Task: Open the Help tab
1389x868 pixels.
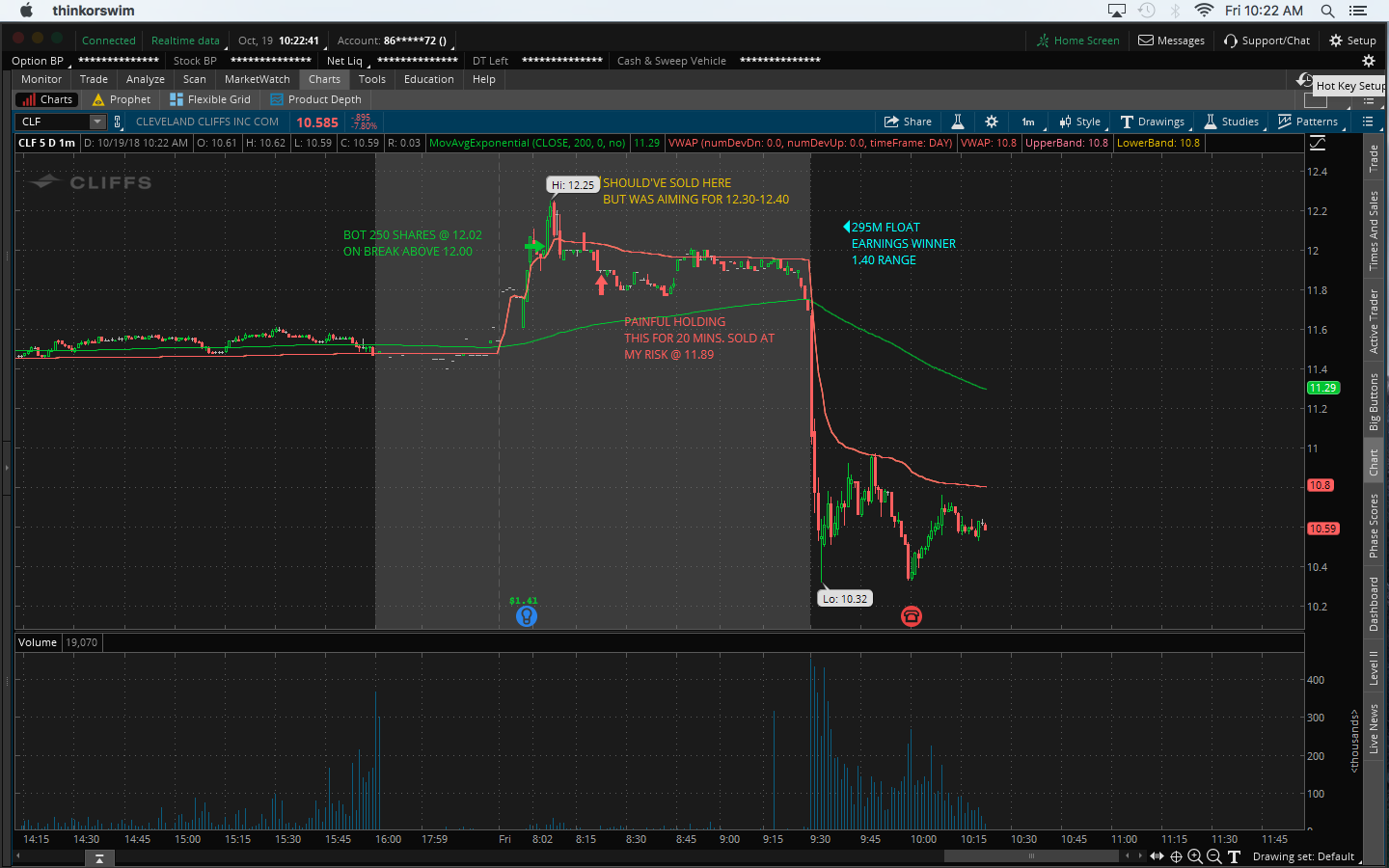Action: click(484, 79)
